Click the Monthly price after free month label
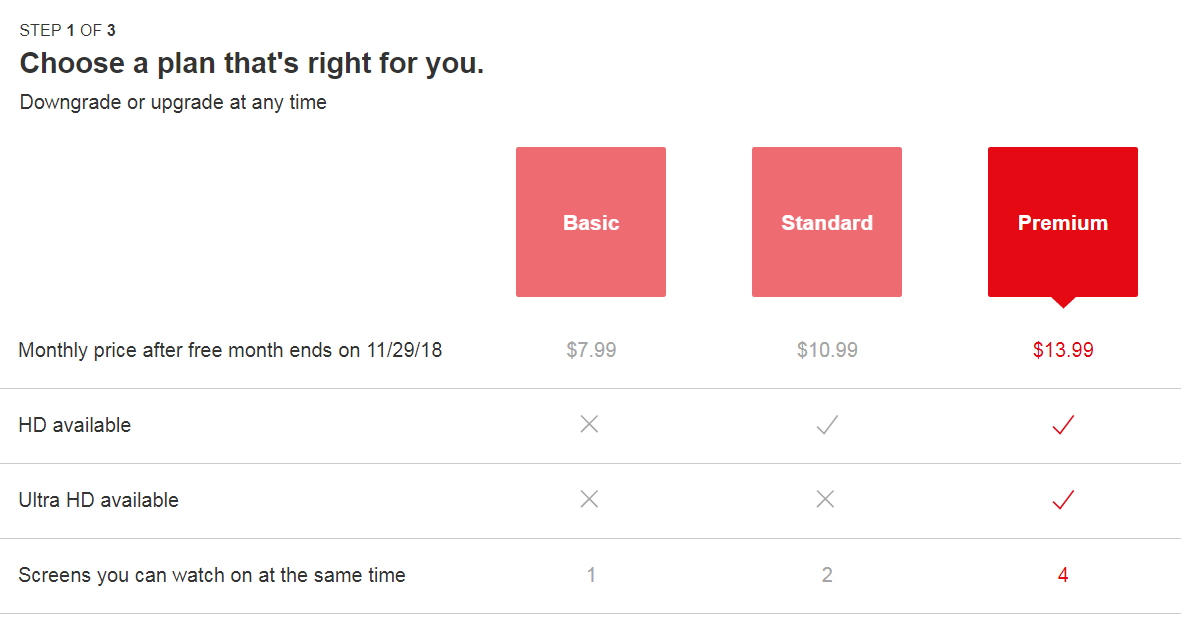This screenshot has width=1197, height=623. (230, 350)
